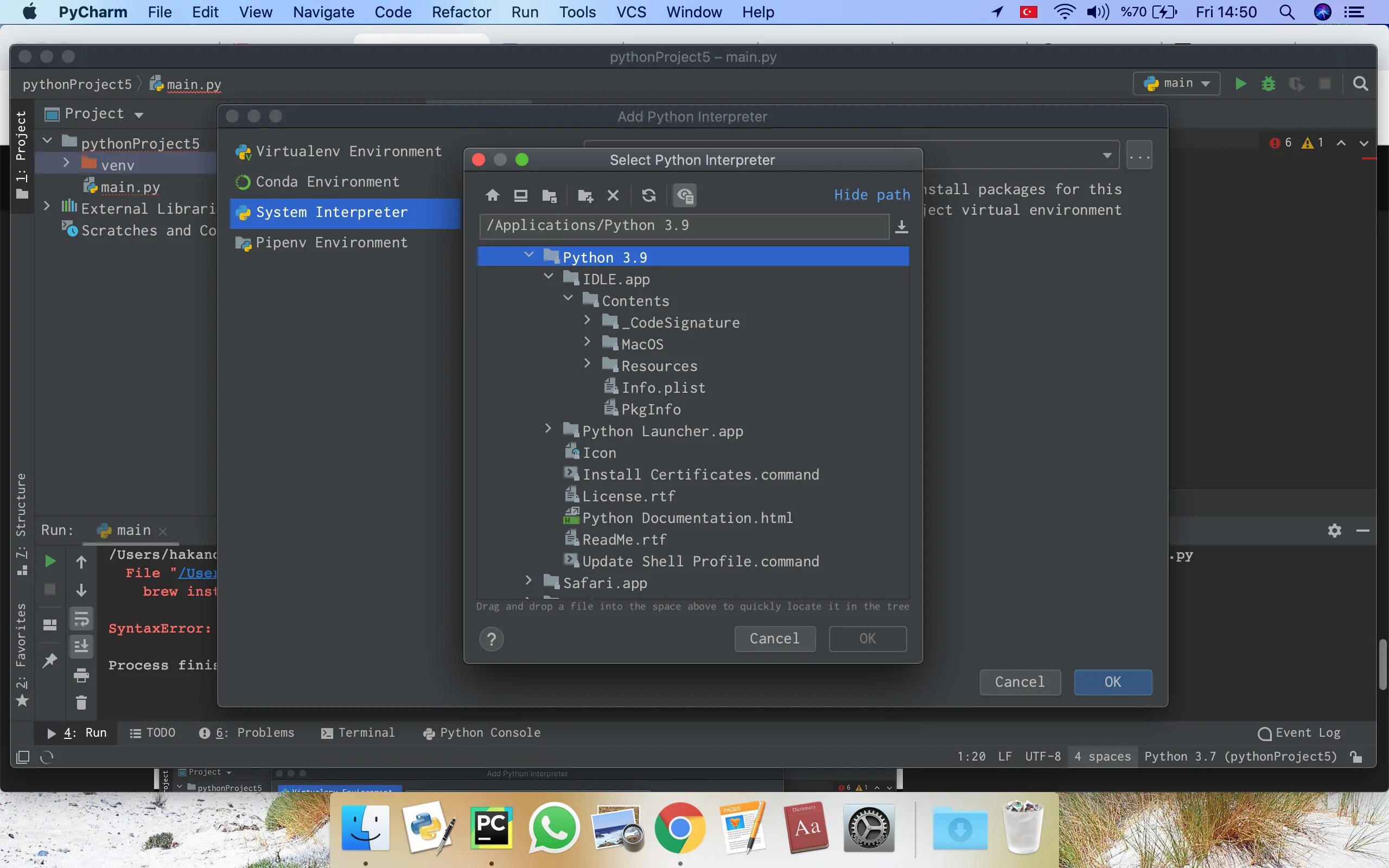Open the VCS menu
The width and height of the screenshot is (1389, 868).
[631, 12]
